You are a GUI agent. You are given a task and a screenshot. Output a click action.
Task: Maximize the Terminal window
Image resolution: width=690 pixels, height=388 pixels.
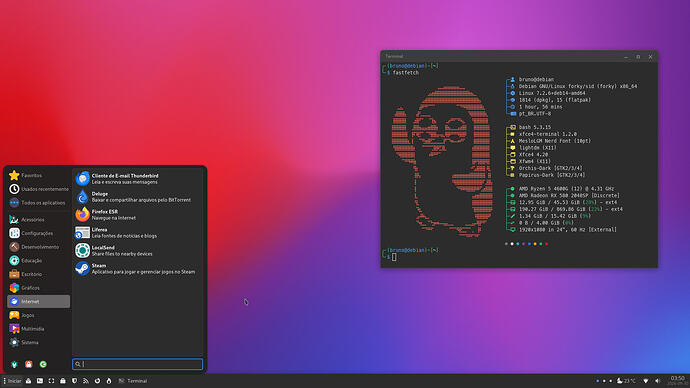click(638, 57)
